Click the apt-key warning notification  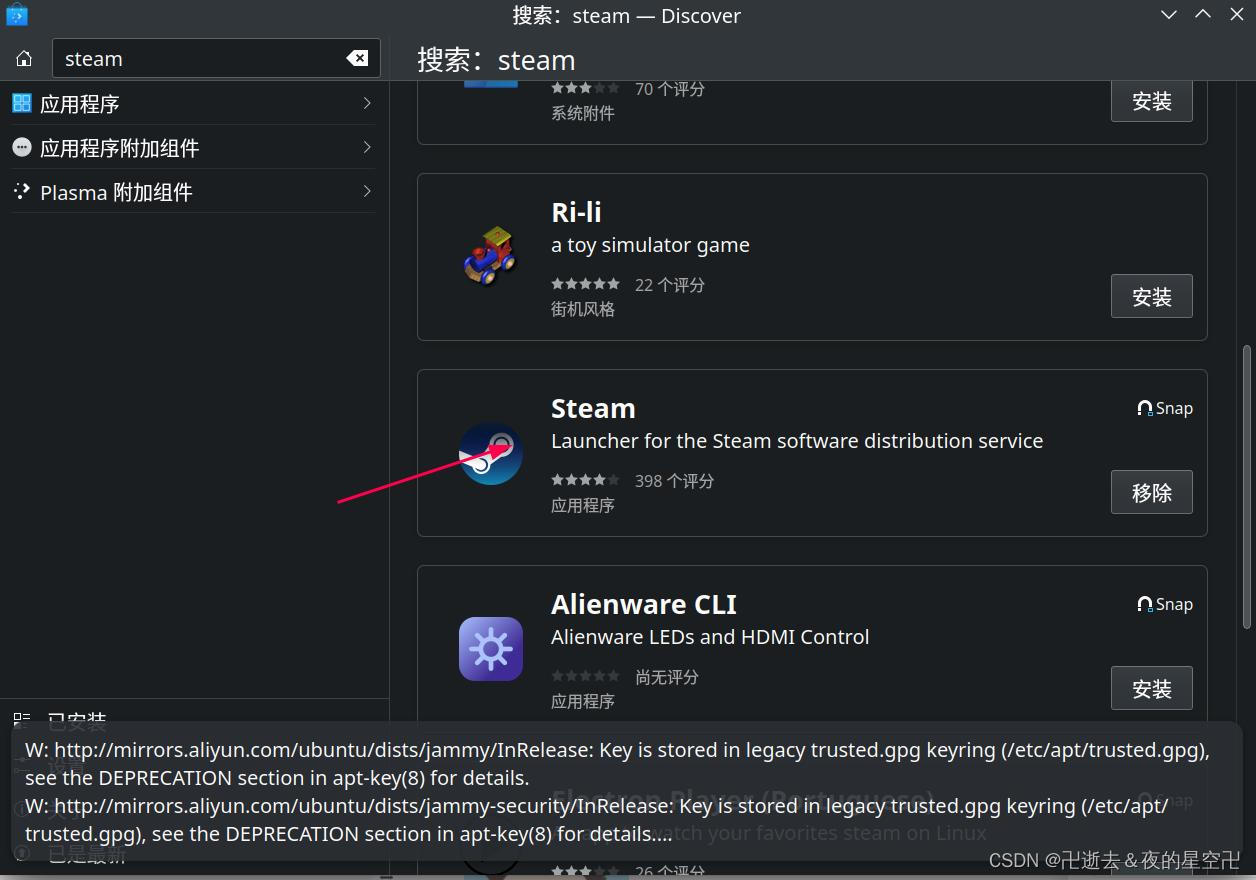pos(627,791)
